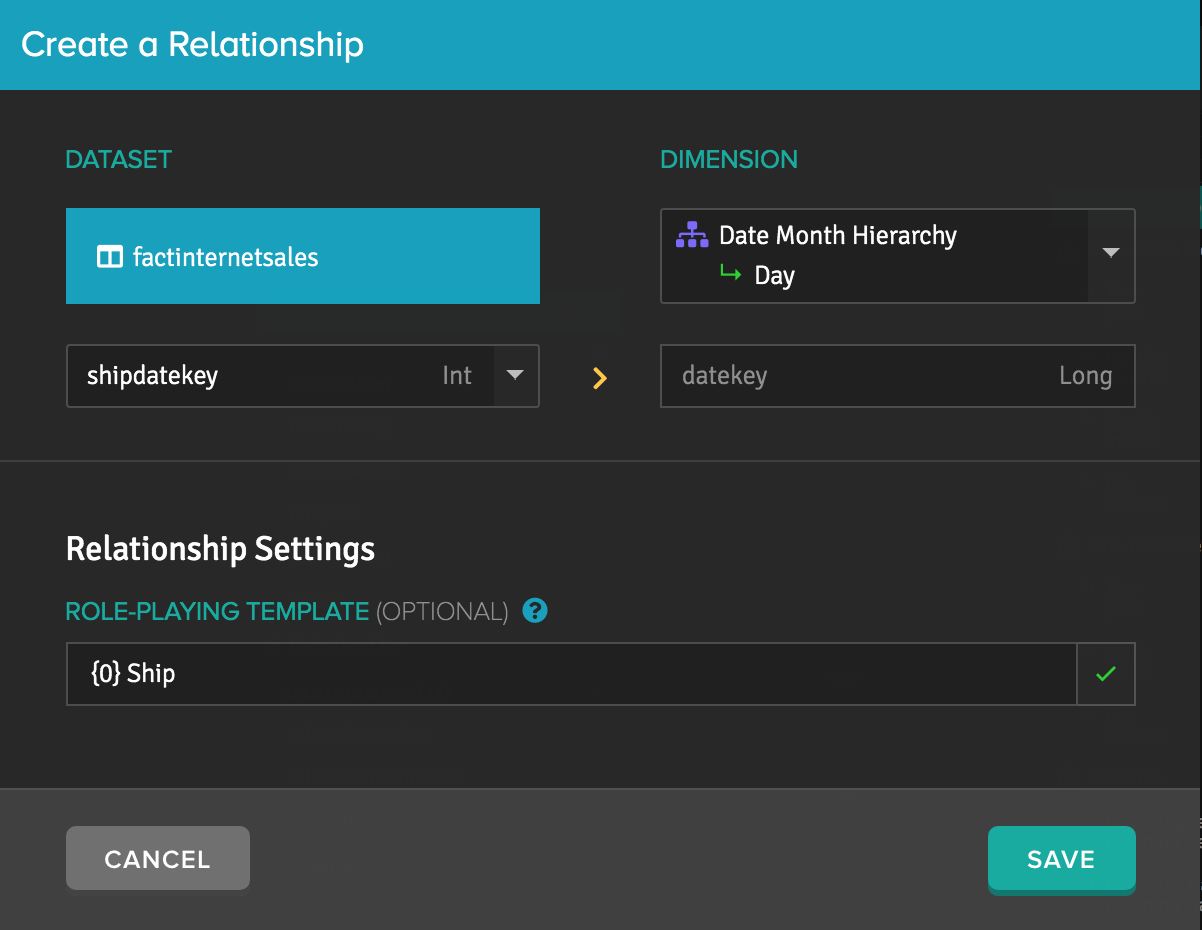Click the green Day level arrow icon

point(731,273)
